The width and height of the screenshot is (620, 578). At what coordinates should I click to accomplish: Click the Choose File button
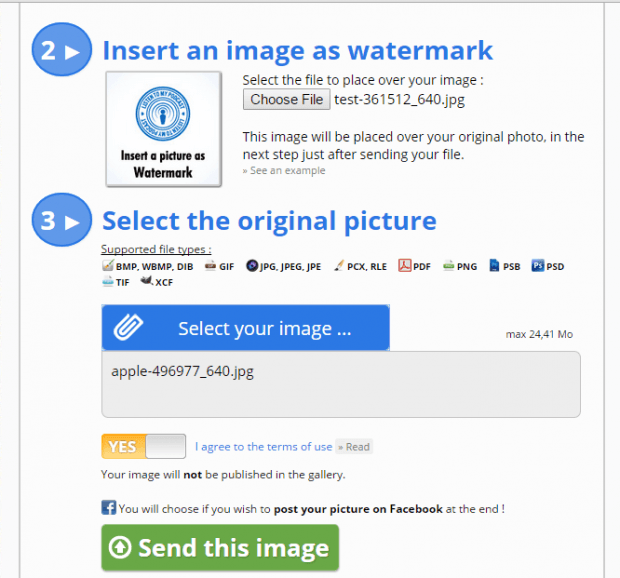pyautogui.click(x=286, y=99)
